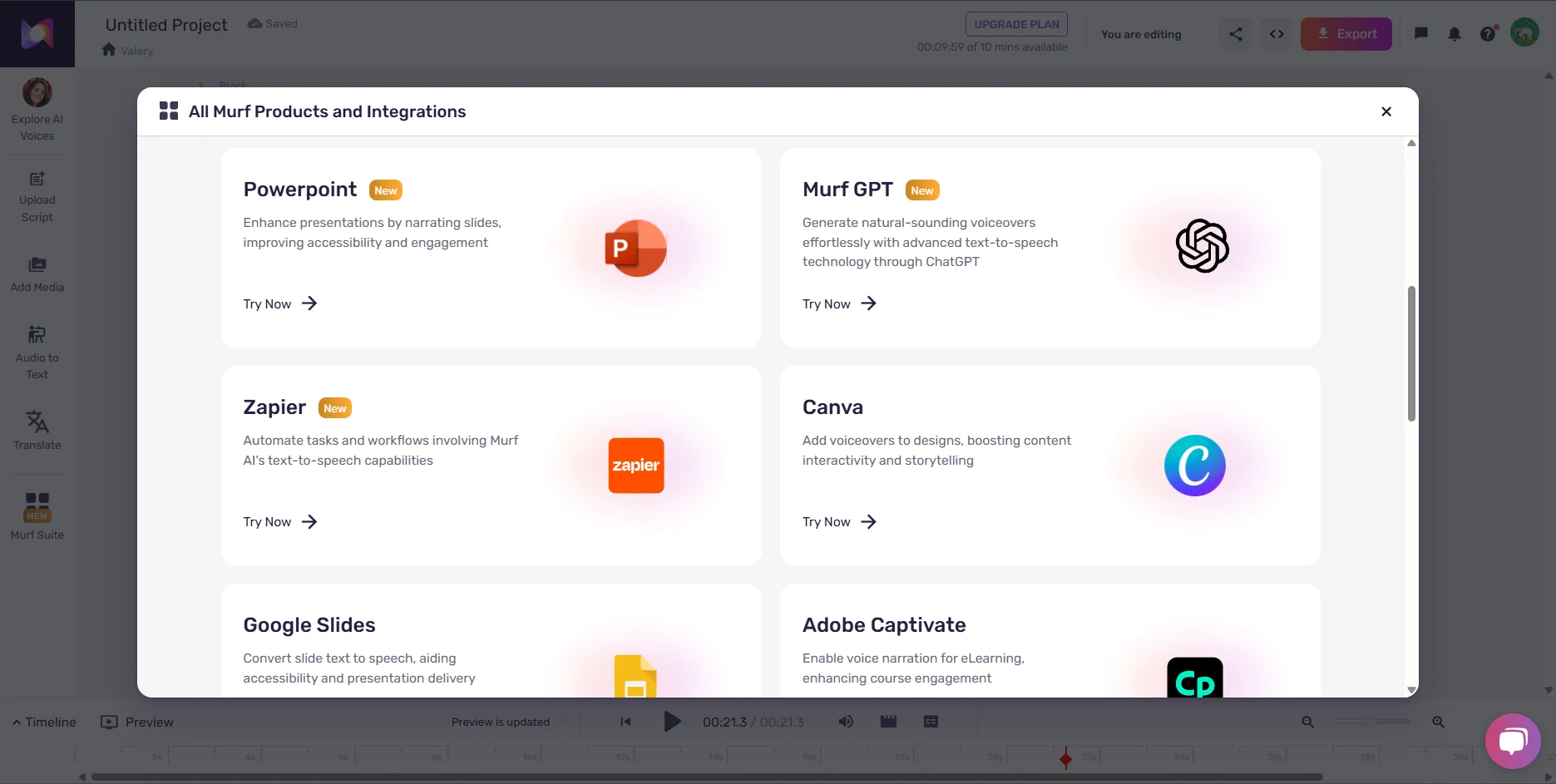
Task: Click the Powerpoint card heading
Action: pos(300,190)
